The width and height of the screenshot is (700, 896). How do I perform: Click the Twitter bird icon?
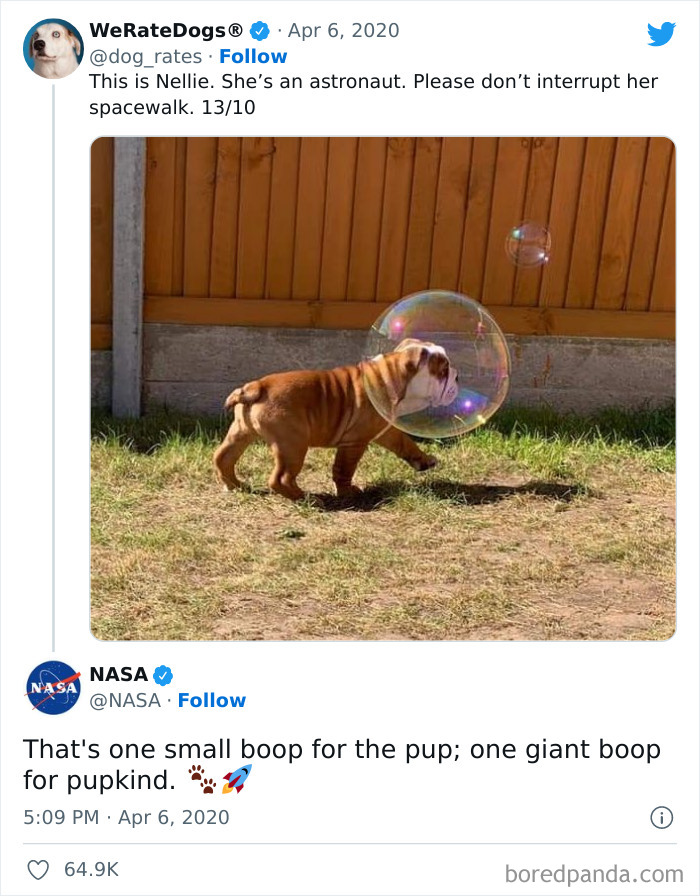[661, 34]
